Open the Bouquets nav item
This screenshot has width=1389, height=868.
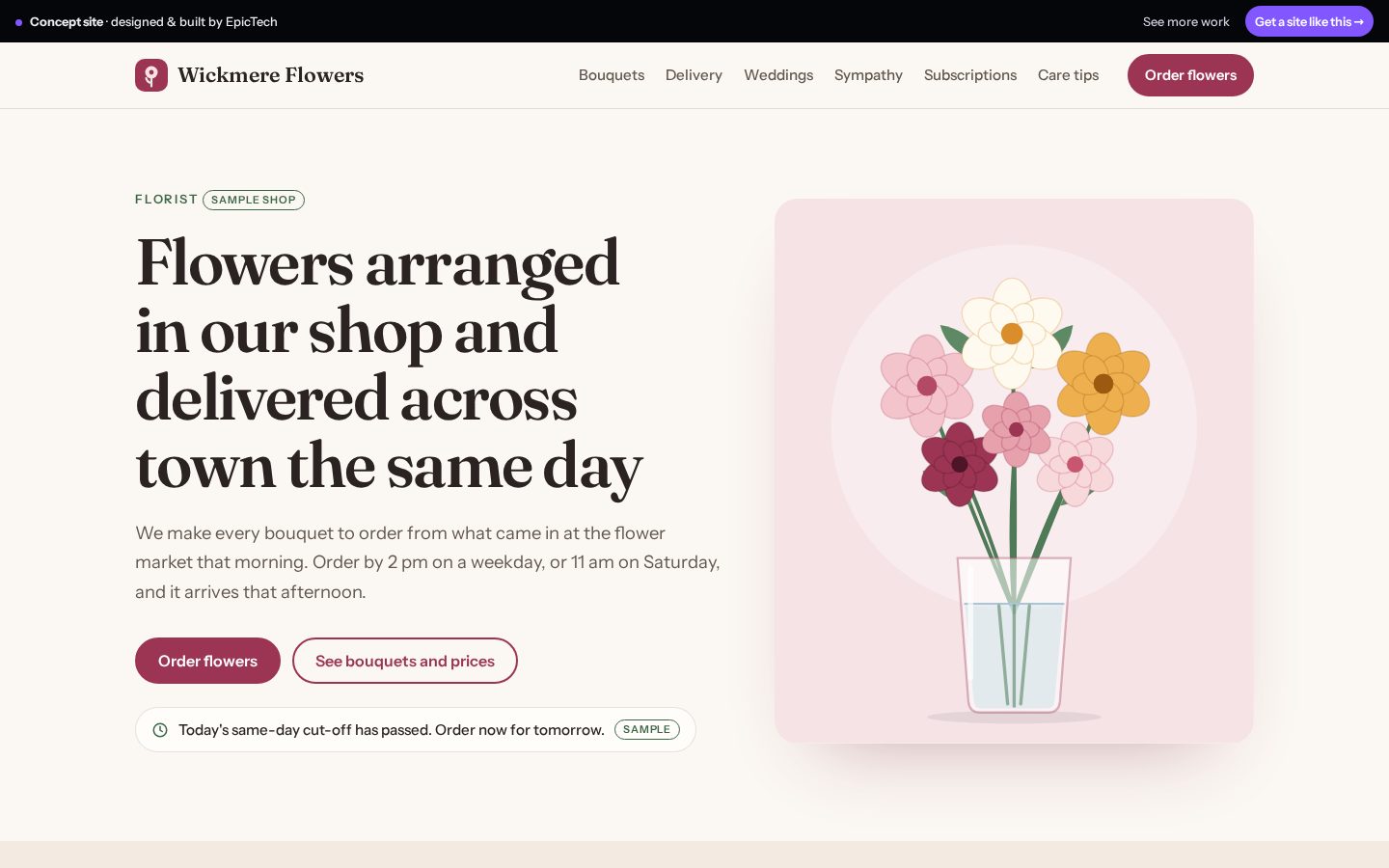click(612, 75)
